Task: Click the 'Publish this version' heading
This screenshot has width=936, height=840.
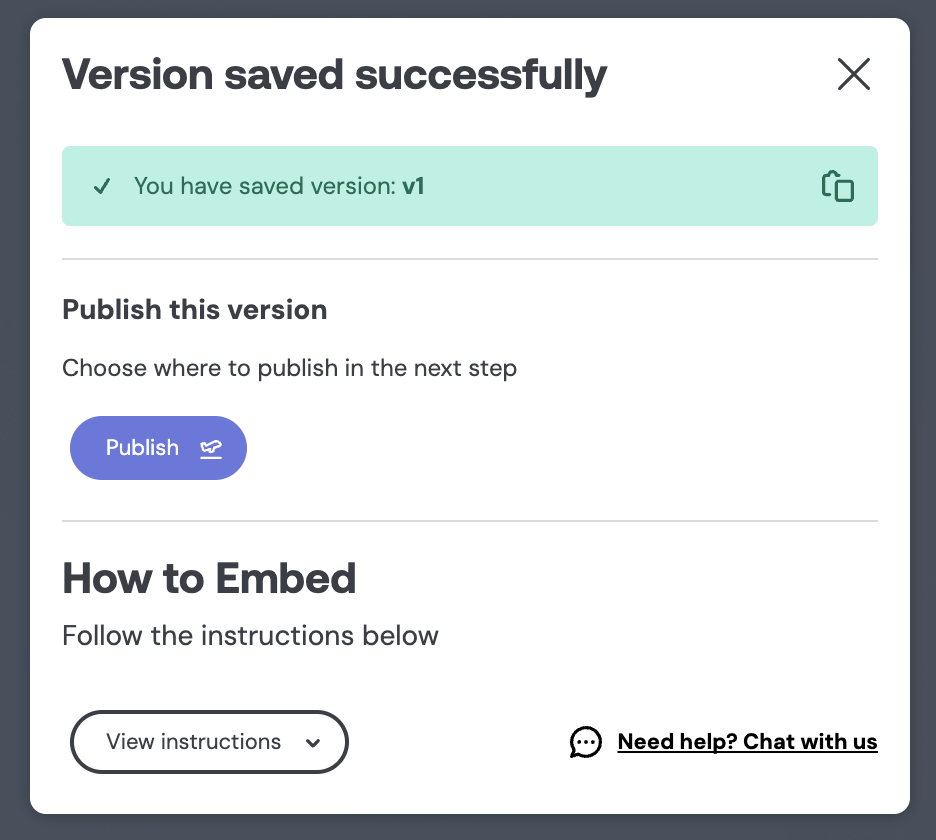Action: [195, 310]
